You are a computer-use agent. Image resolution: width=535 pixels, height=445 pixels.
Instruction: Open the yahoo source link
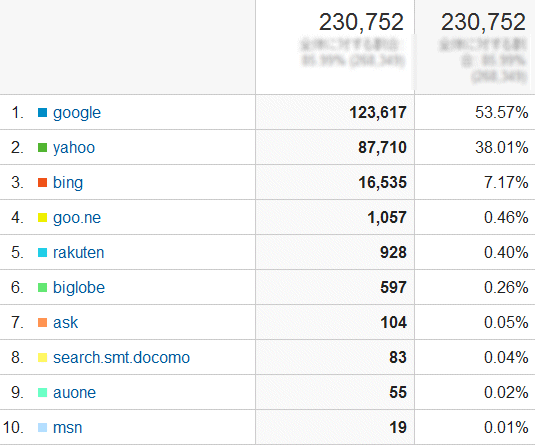coord(74,148)
